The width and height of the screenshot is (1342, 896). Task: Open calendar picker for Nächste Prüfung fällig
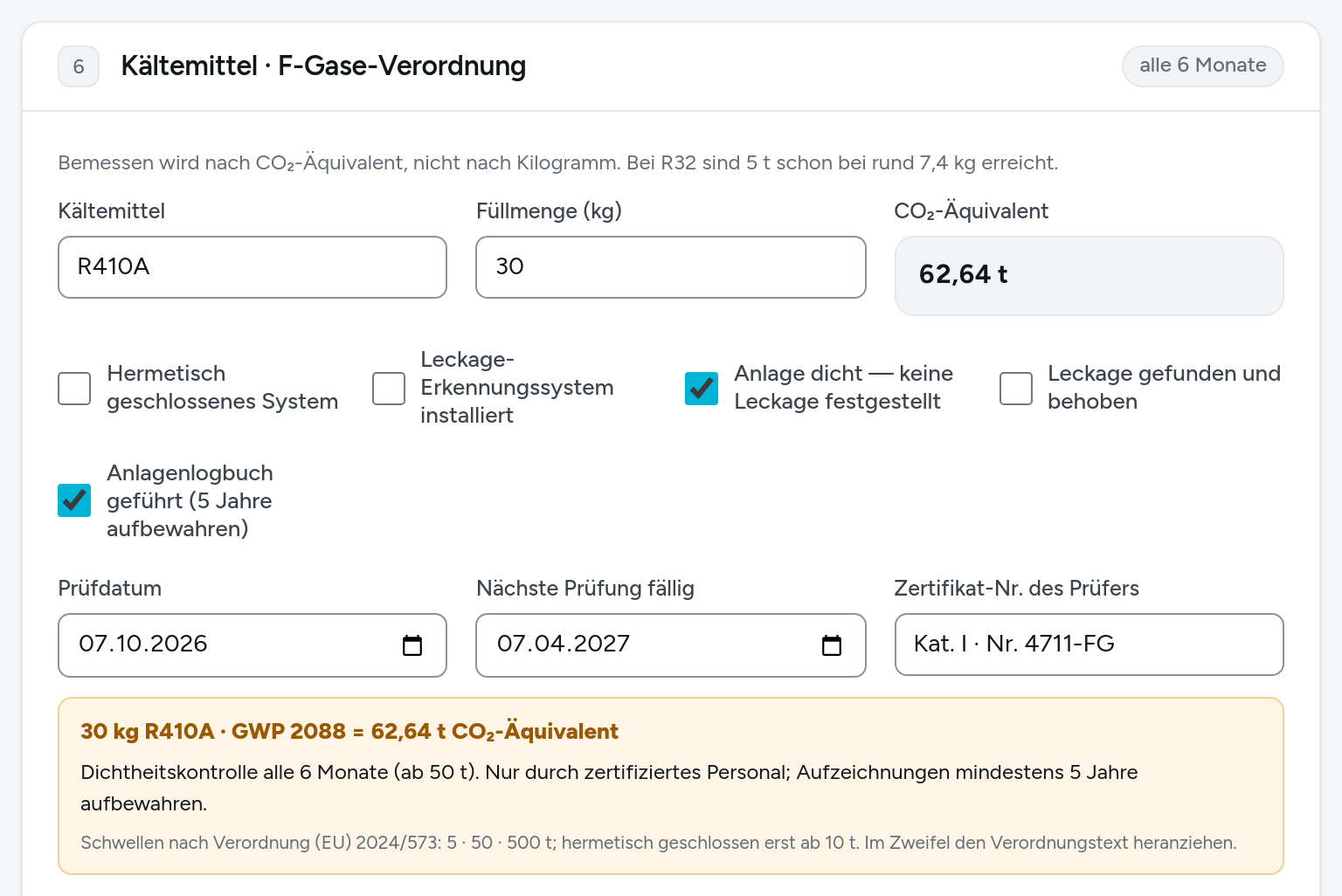tap(832, 645)
